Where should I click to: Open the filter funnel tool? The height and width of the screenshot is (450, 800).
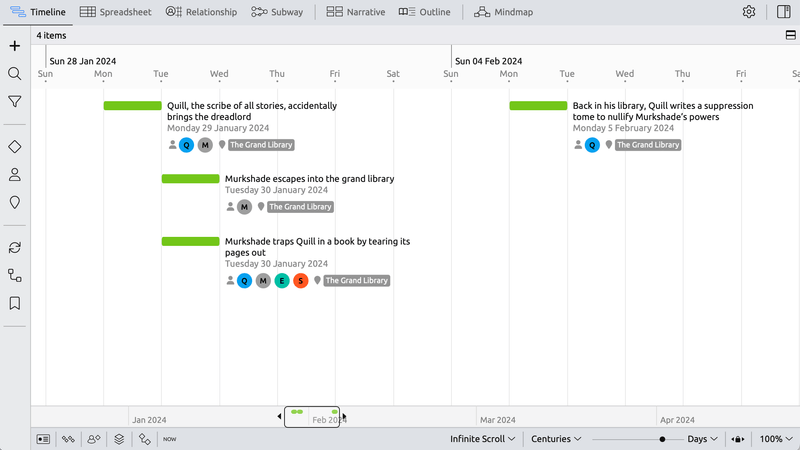(x=15, y=102)
